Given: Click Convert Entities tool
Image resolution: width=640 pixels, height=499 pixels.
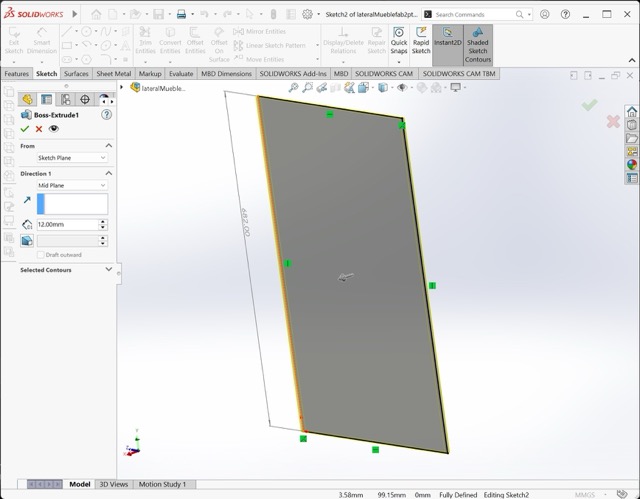Looking at the screenshot, I should click(x=170, y=41).
